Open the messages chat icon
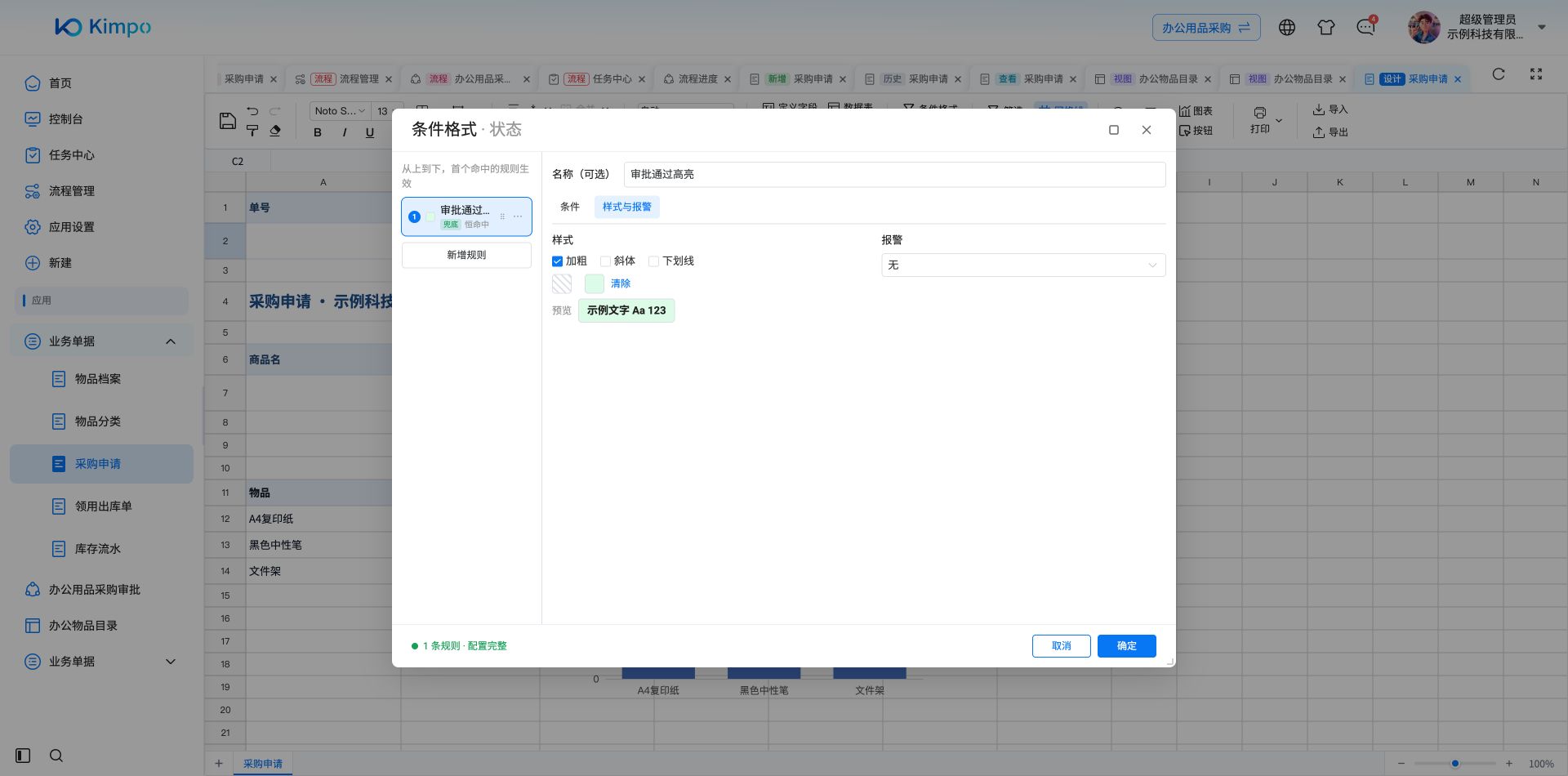Screen dimensions: 1568x776 [1365, 28]
